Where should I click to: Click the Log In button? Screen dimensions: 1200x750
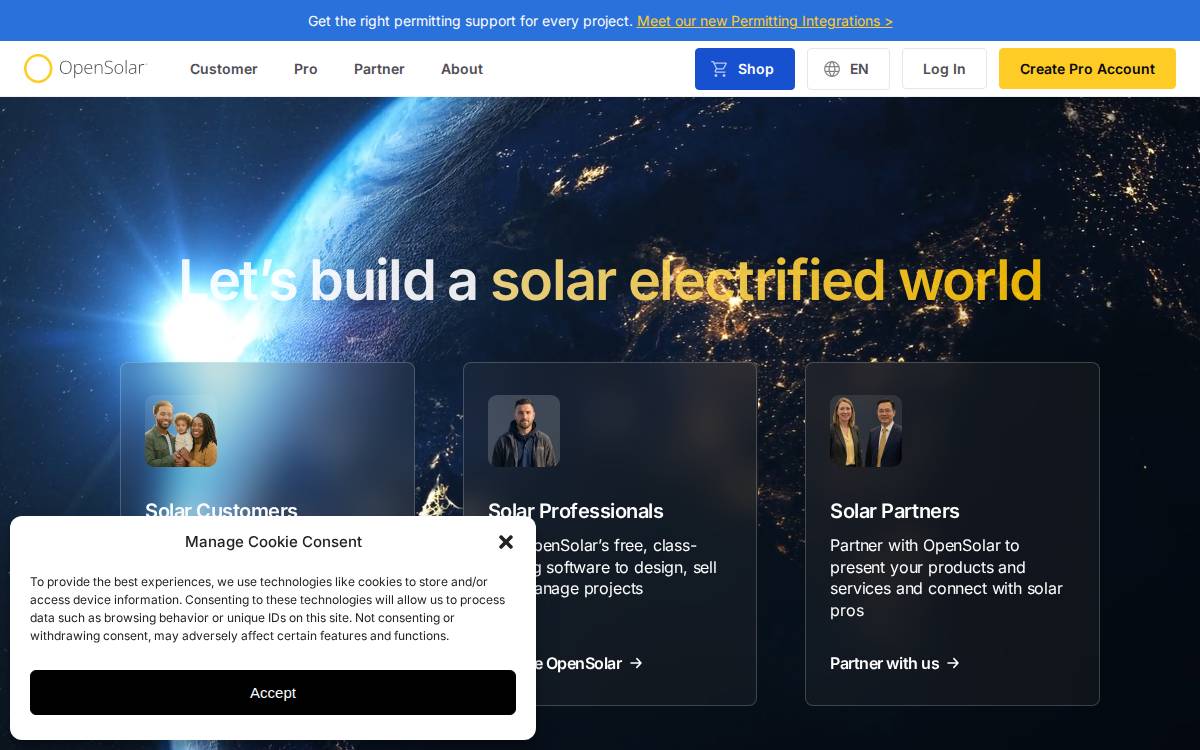(944, 69)
